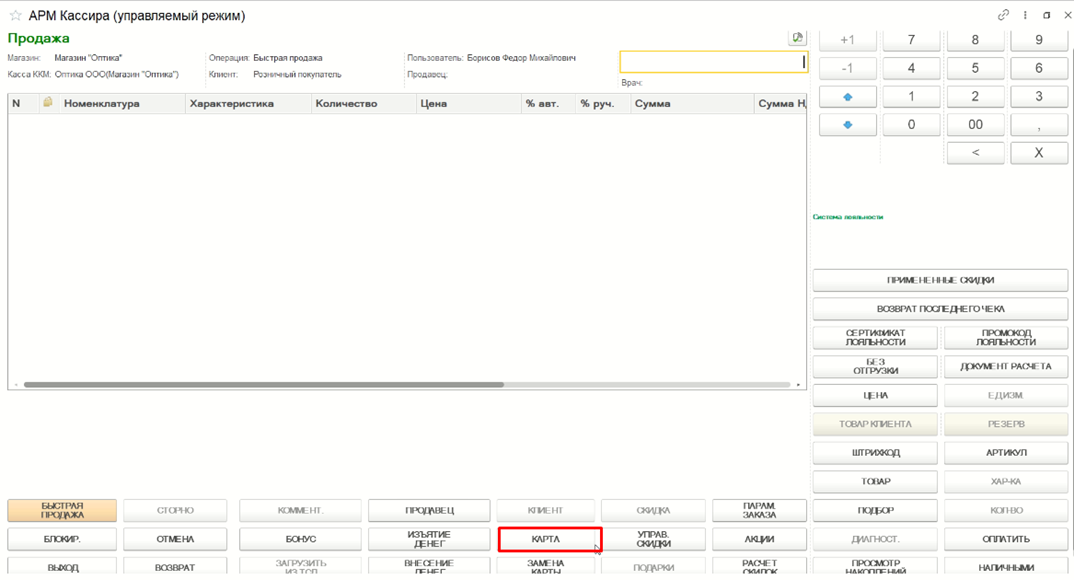The width and height of the screenshot is (1074, 580).
Task: Click the horizontal scrollbar under the table
Action: (264, 385)
